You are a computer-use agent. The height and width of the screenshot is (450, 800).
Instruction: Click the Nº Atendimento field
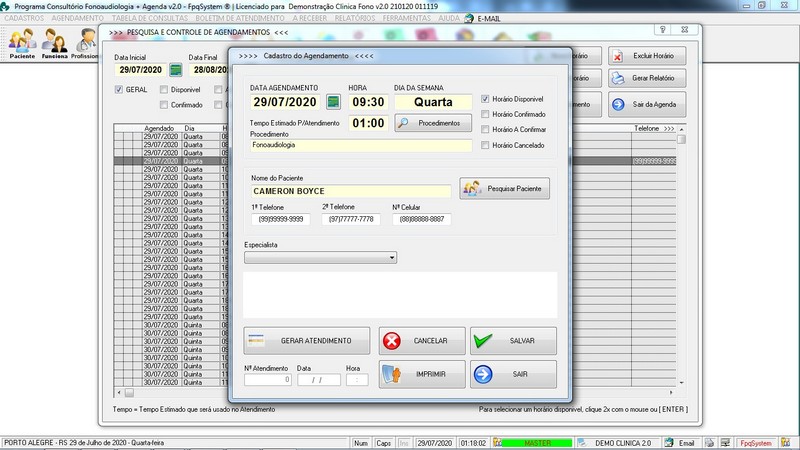268,380
